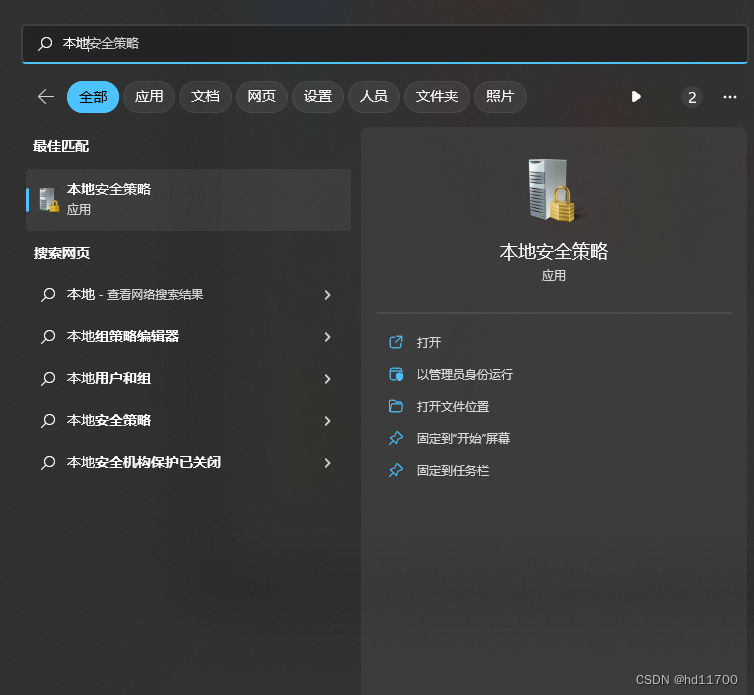Choose 固定到任务栏 action
This screenshot has height=695, width=754.
[452, 470]
